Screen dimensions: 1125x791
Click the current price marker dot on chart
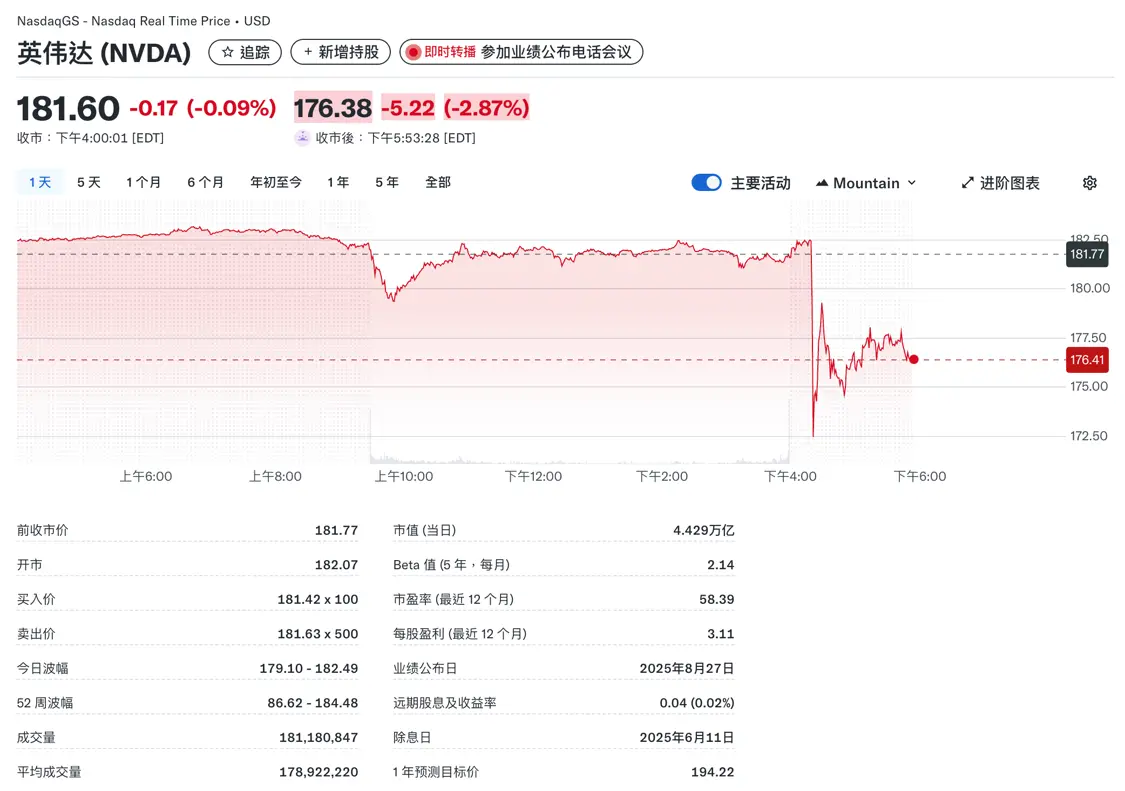click(x=912, y=360)
